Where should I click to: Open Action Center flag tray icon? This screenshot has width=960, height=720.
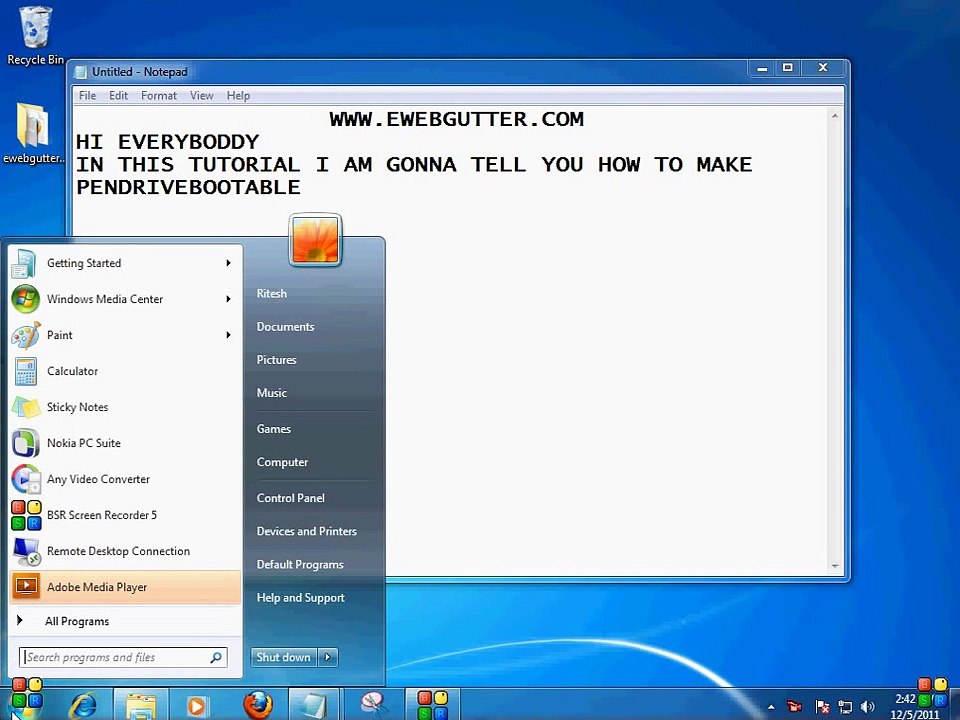(x=822, y=707)
